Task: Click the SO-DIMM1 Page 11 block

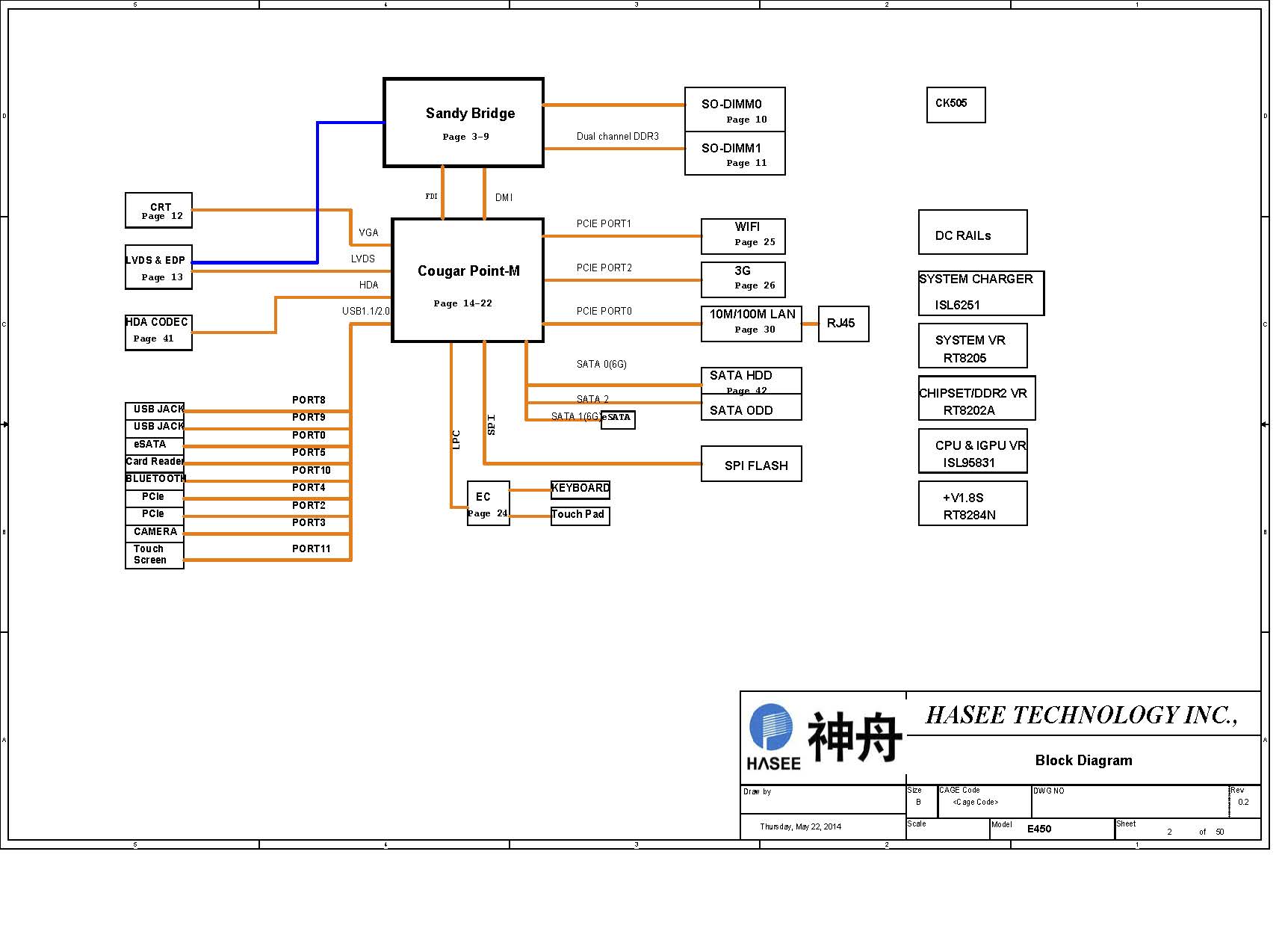Action: (x=734, y=154)
